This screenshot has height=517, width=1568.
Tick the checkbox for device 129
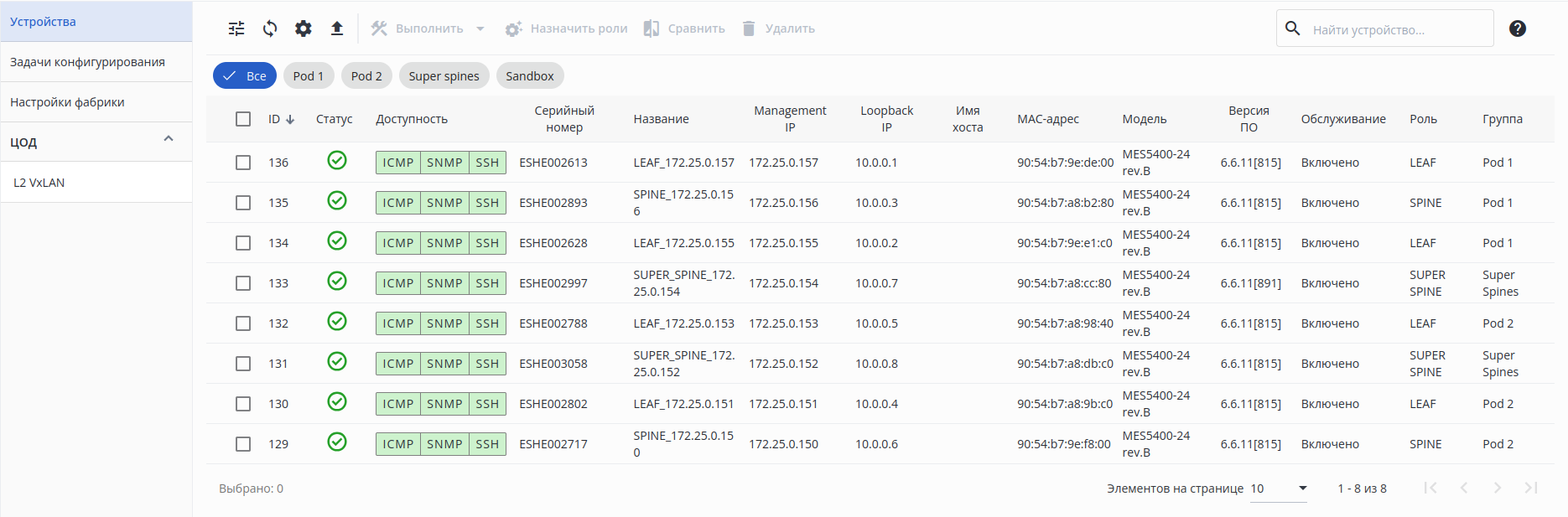[x=243, y=444]
